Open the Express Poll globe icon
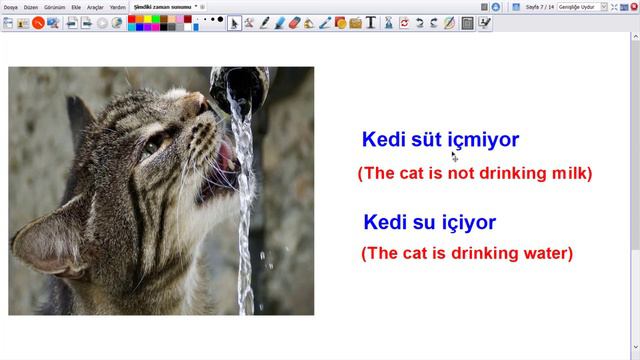This screenshot has width=640, height=360. 117,23
